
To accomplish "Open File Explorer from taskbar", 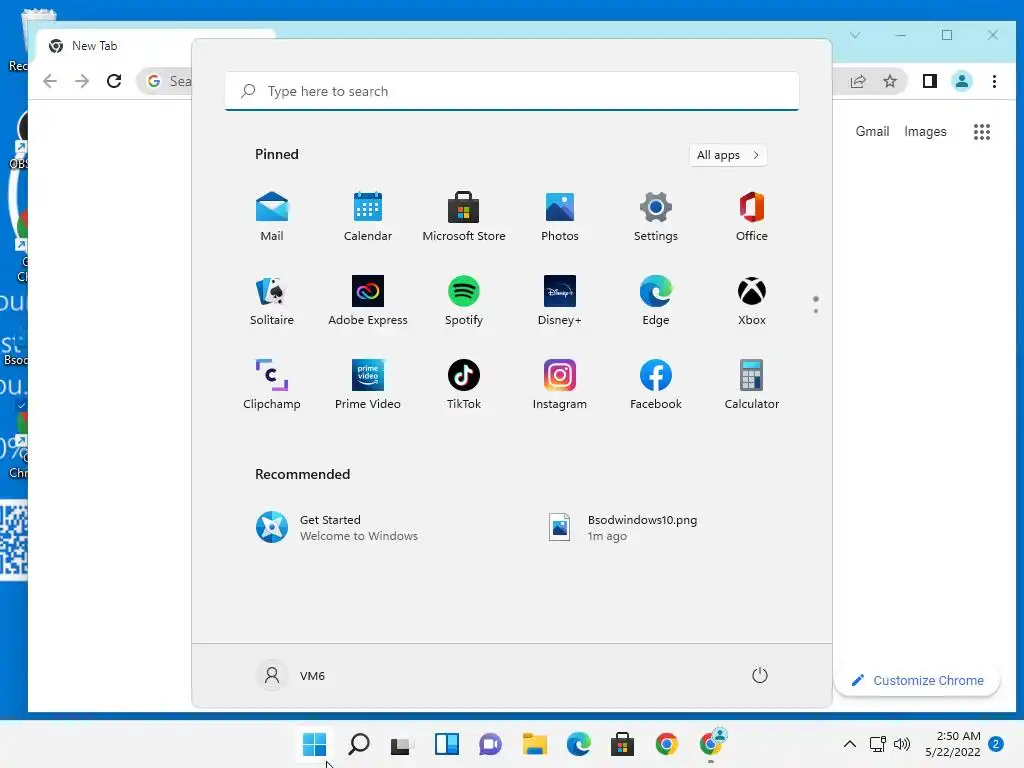I will click(534, 744).
